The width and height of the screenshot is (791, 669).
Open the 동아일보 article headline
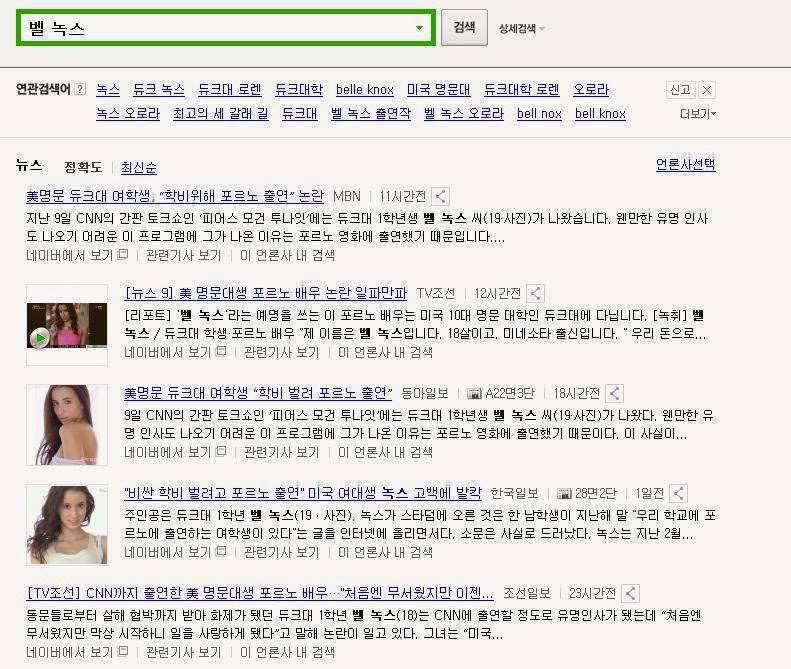258,393
